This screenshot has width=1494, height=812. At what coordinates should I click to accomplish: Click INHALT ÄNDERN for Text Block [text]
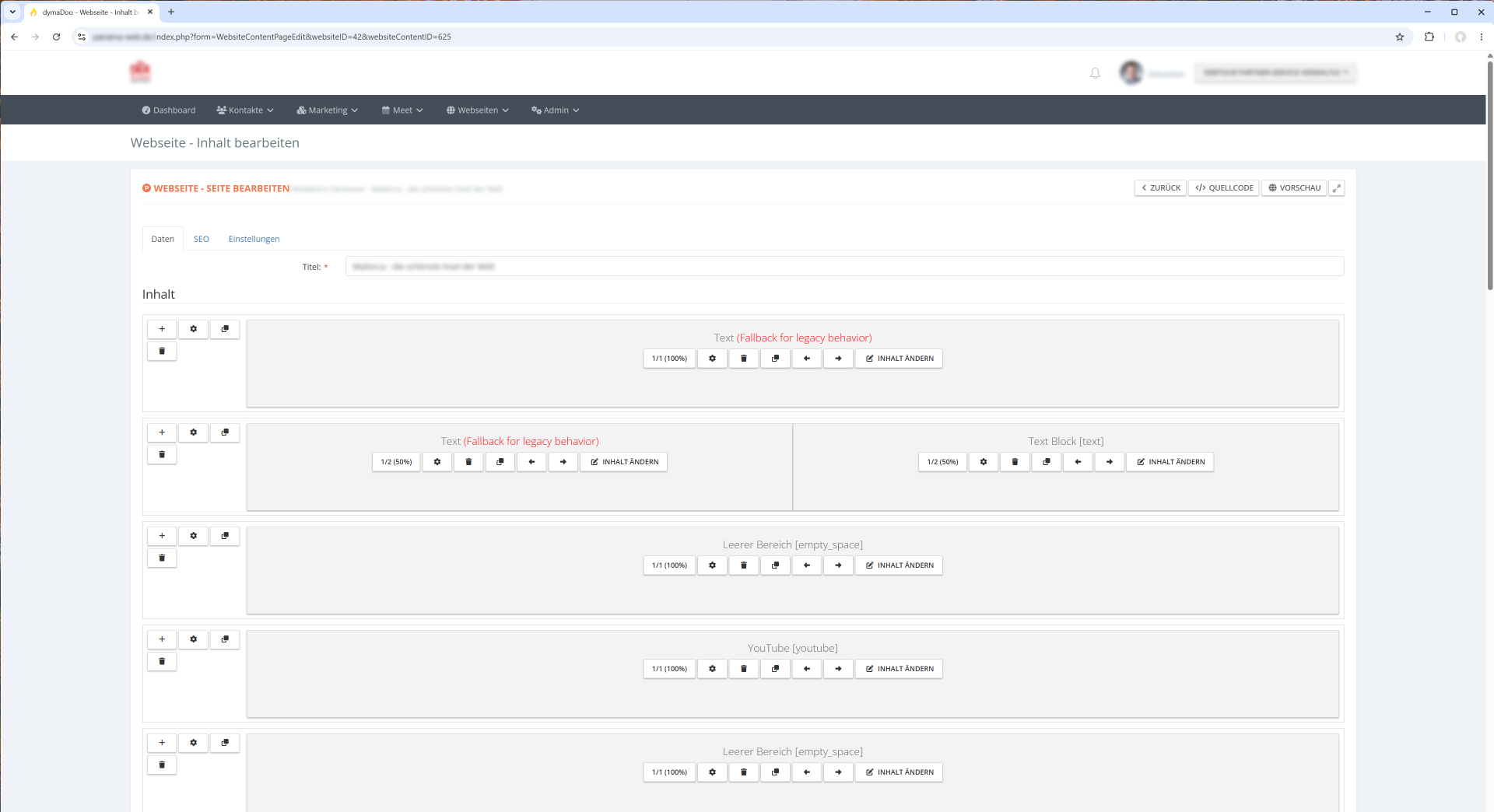click(1170, 462)
